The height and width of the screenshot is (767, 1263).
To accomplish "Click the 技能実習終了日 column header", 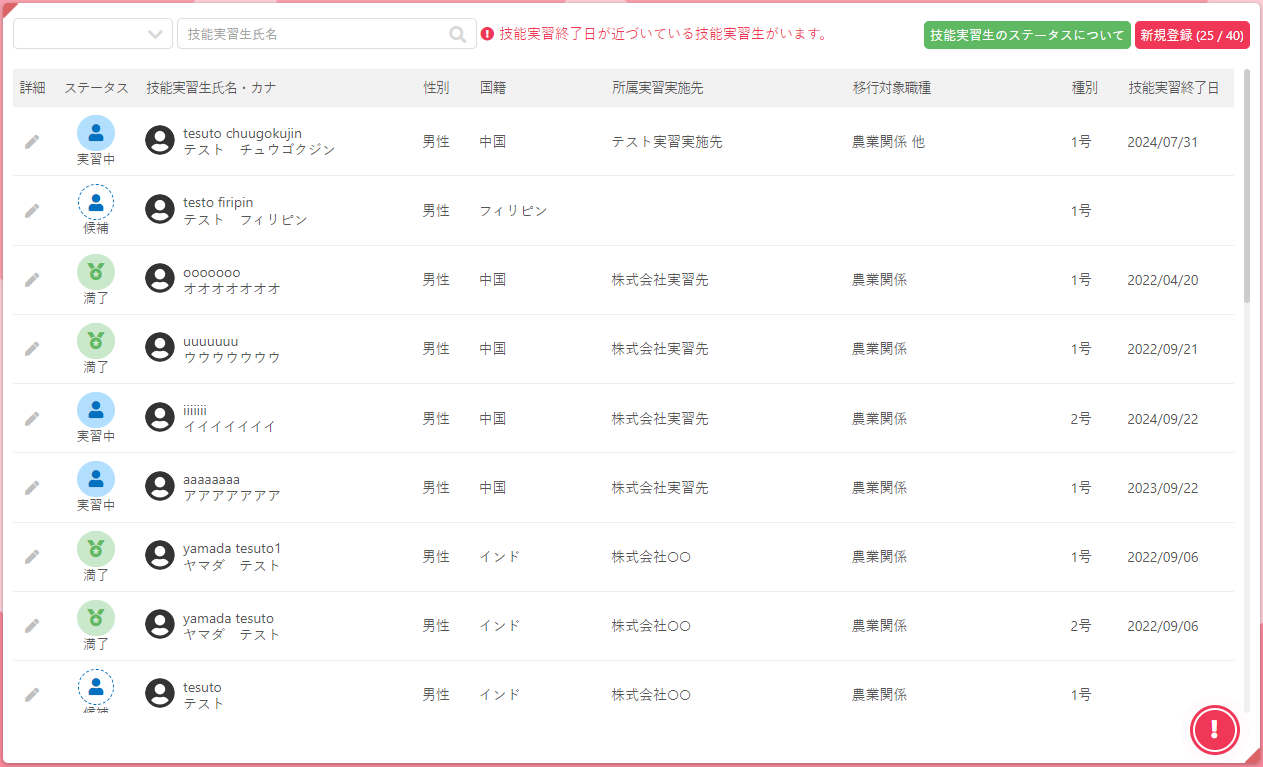I will click(1173, 88).
